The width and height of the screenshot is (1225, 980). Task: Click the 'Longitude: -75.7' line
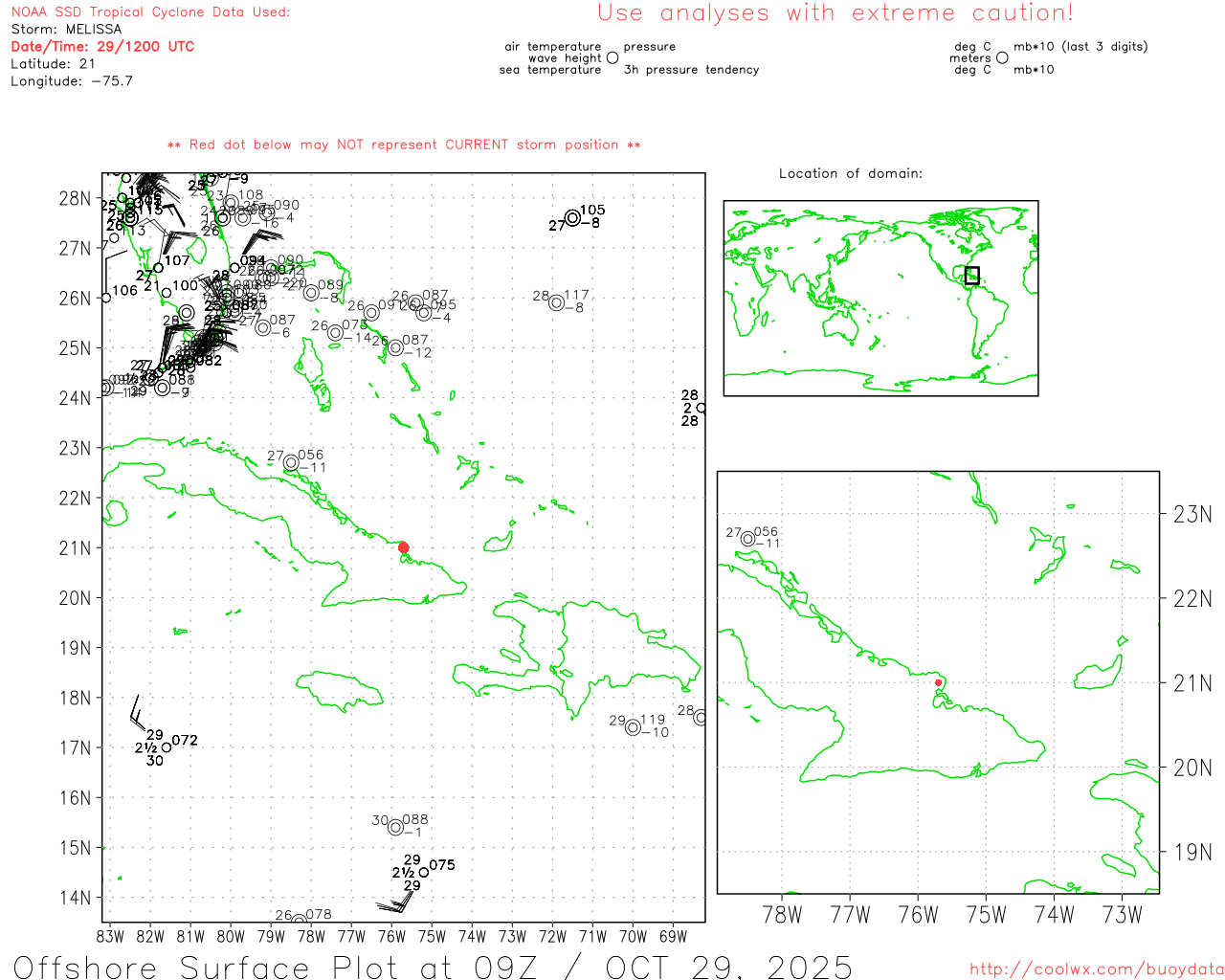coord(72,81)
